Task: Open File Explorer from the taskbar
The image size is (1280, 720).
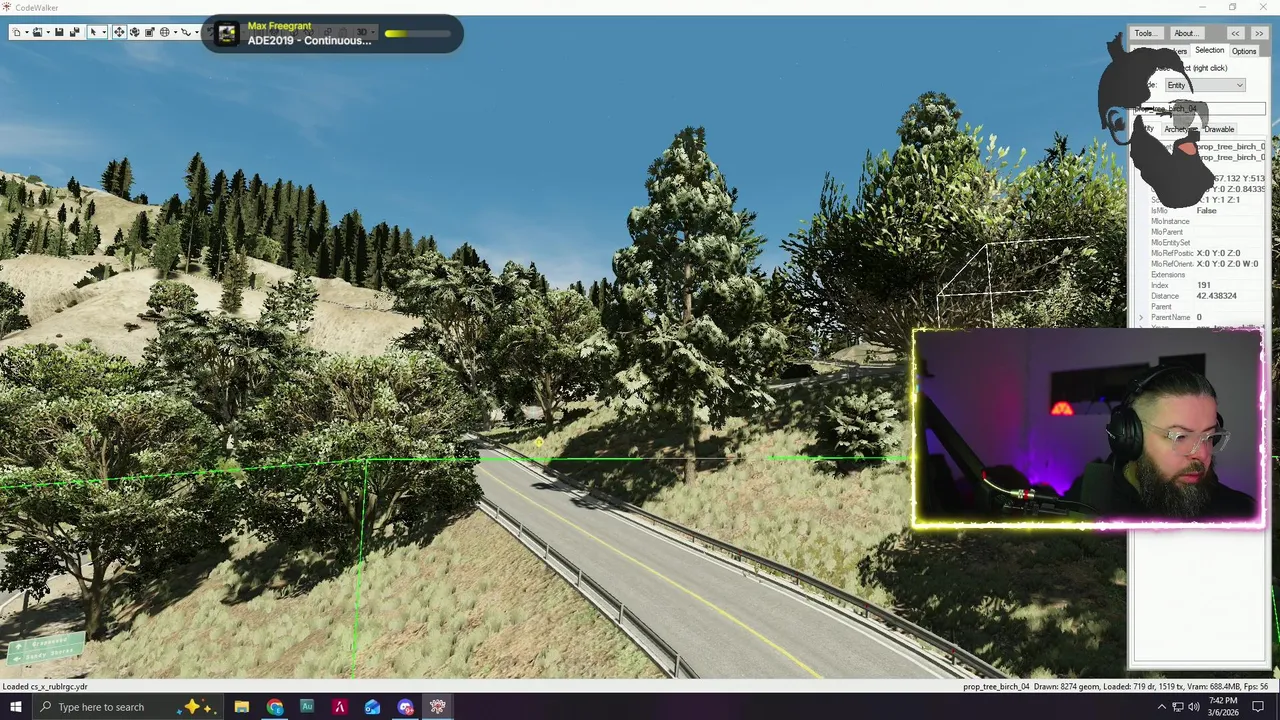Action: pos(242,707)
